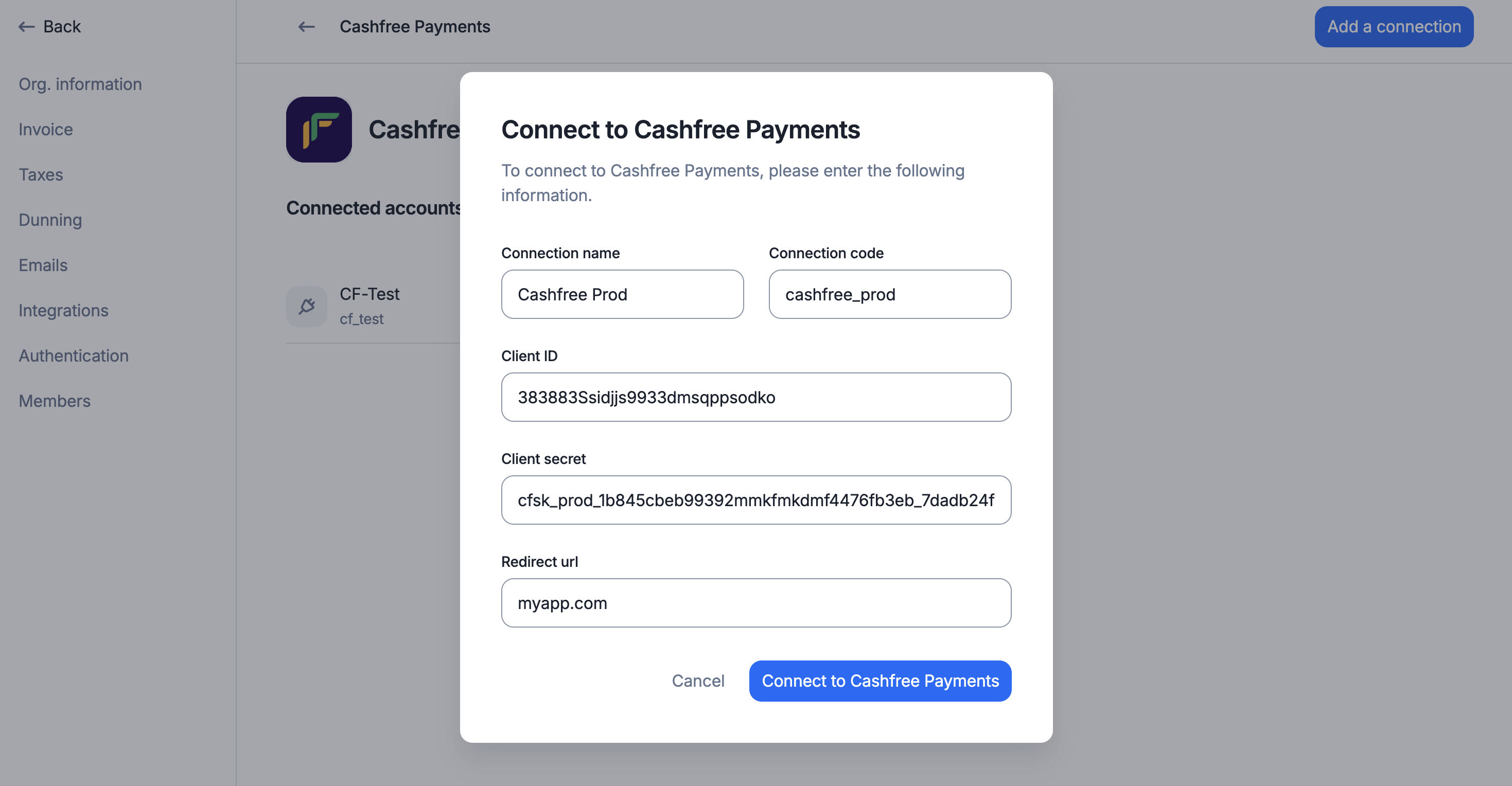Click Connect to Cashfree Payments button

[x=880, y=681]
